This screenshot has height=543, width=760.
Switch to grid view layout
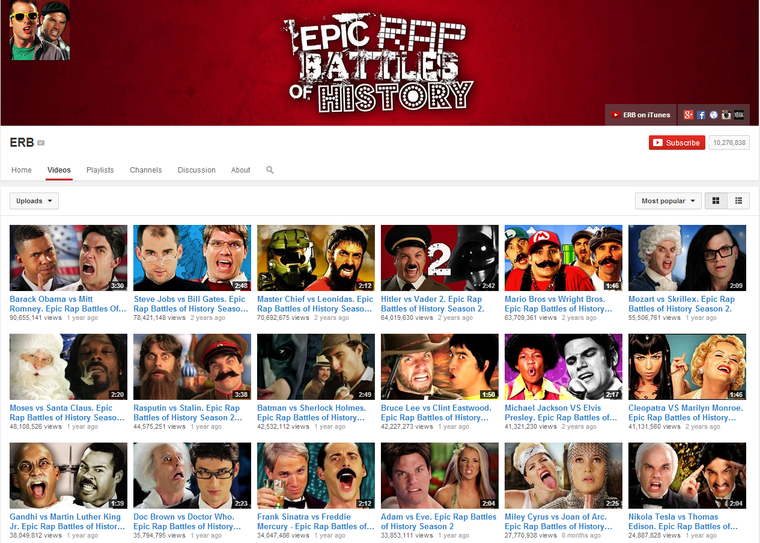pyautogui.click(x=715, y=201)
